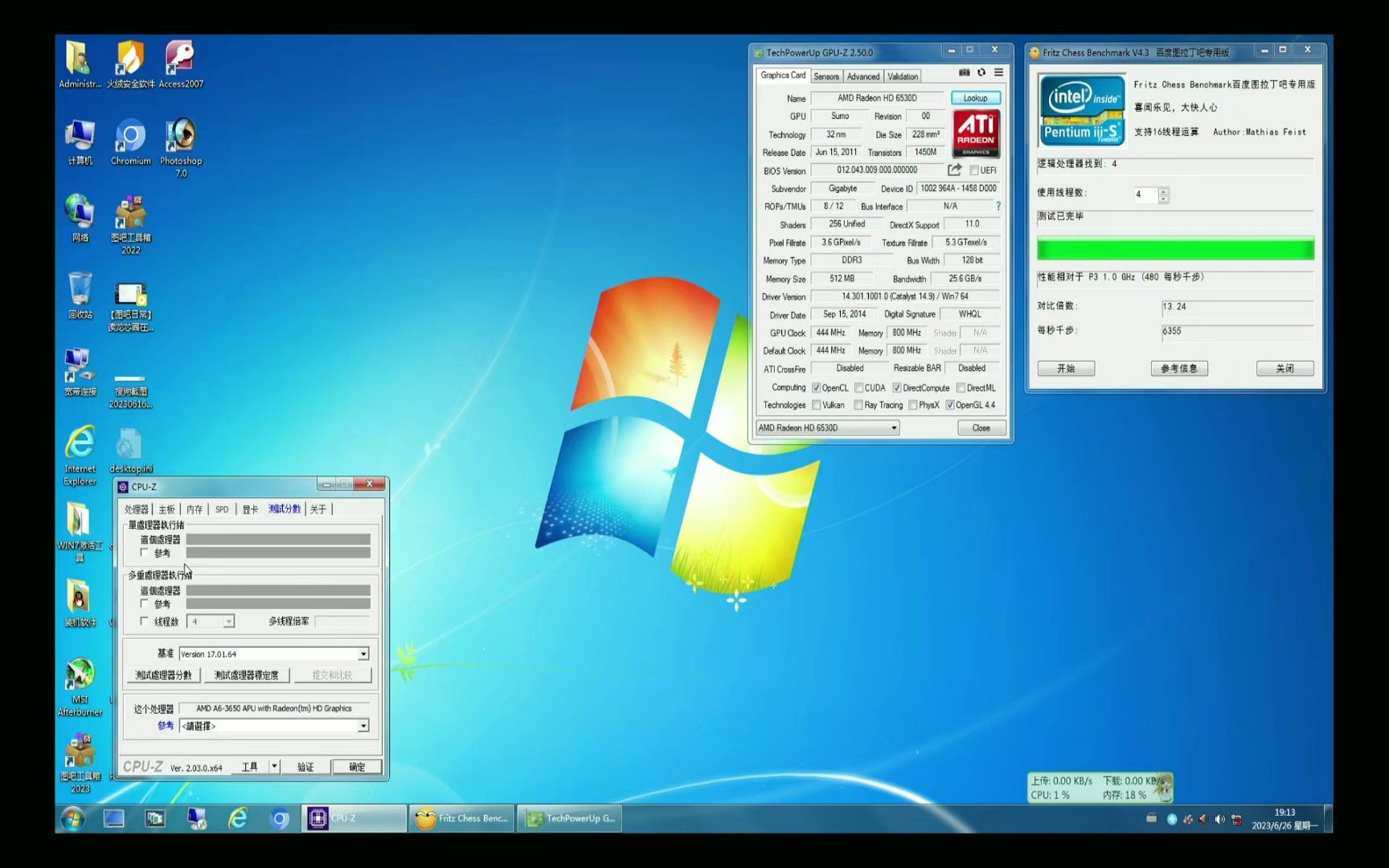The image size is (1389, 868).
Task: Click the Close button in GPU-Z
Action: (981, 428)
